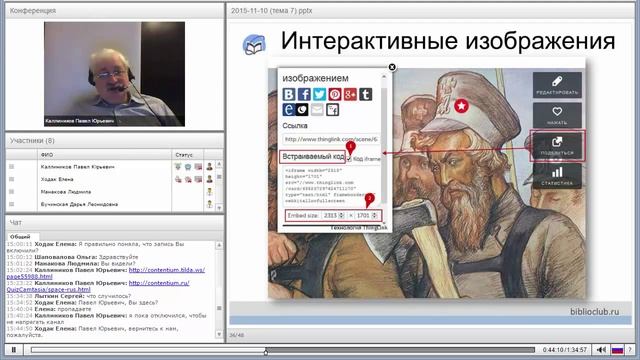Open contentium.bilda.ws link in chat

pyautogui.click(x=106, y=273)
